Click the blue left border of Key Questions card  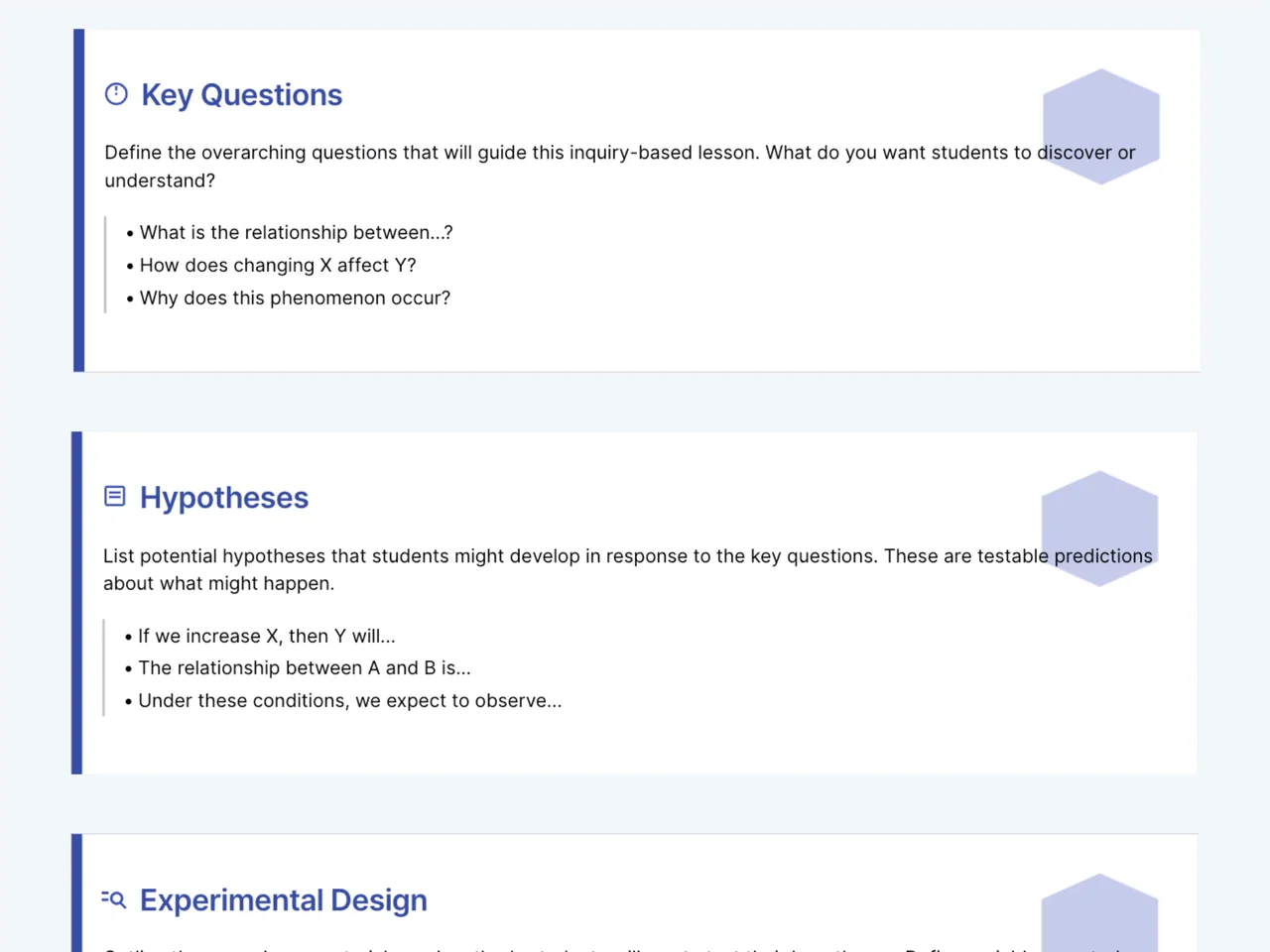(79, 200)
